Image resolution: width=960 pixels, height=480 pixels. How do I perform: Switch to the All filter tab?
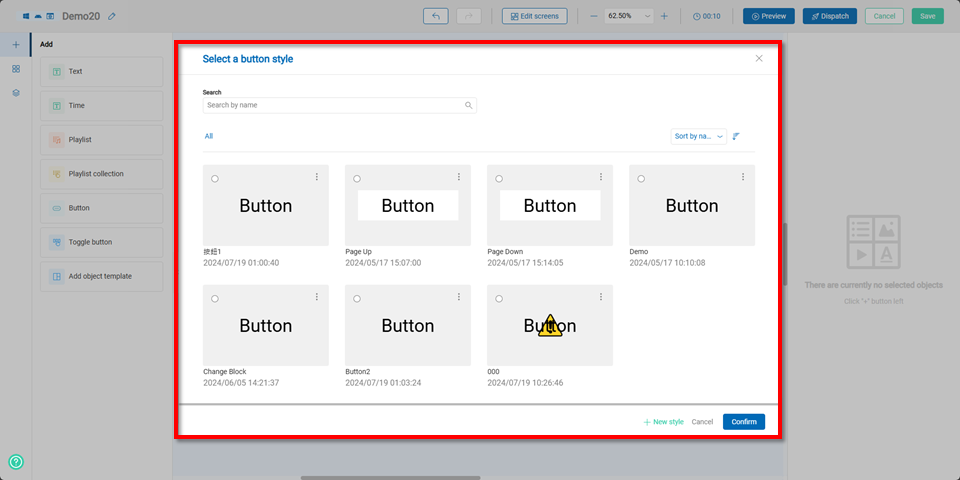pyautogui.click(x=209, y=136)
